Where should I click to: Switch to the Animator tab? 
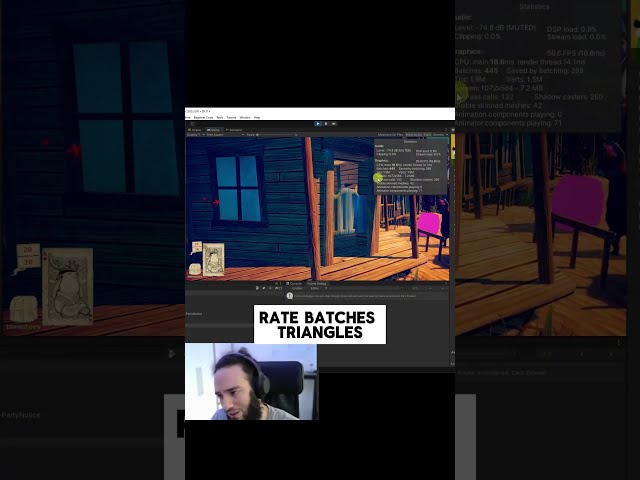coord(234,130)
